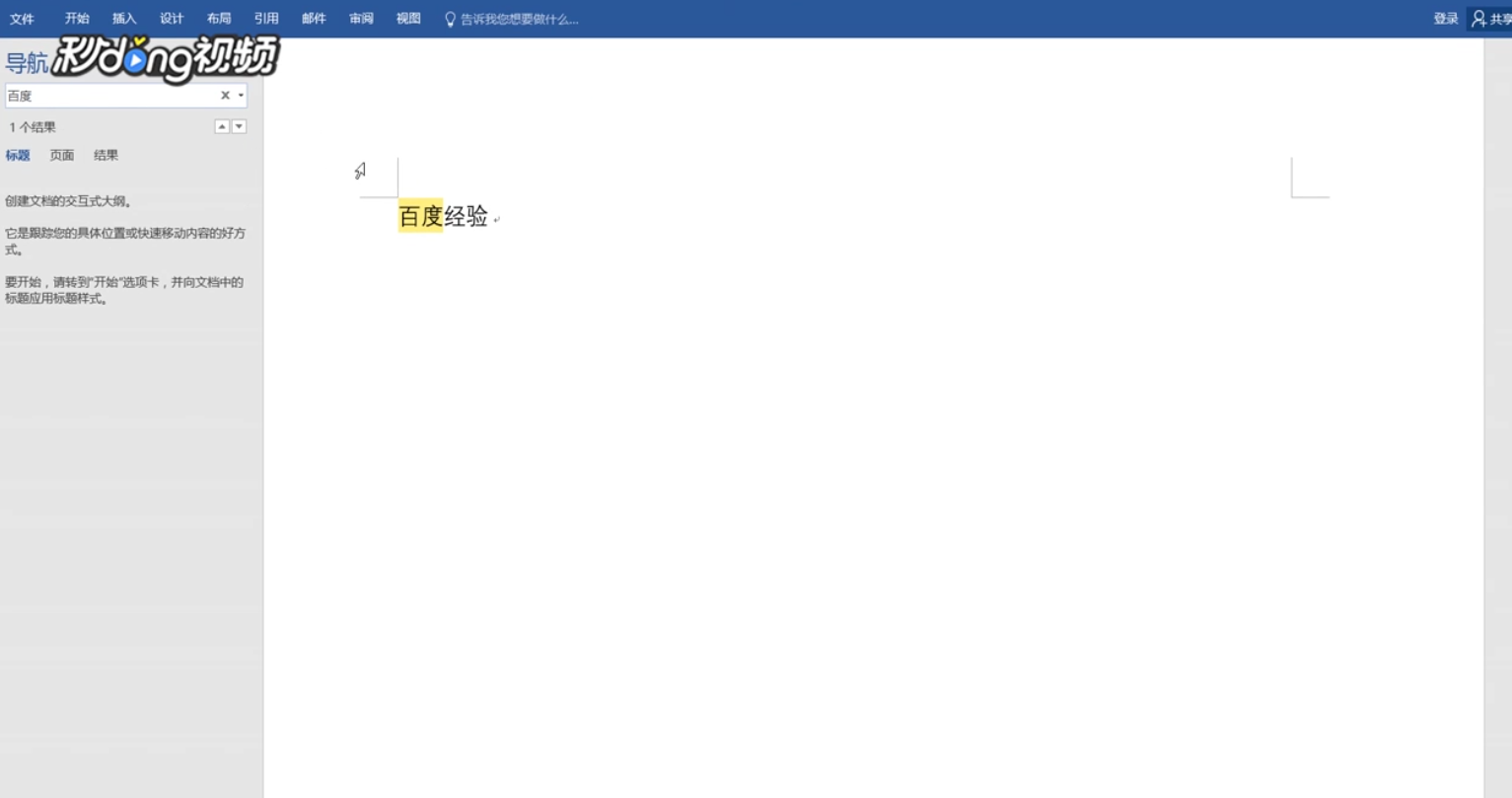1512x798 pixels.
Task: Go to the 布局 ribbon tab
Action: click(x=219, y=19)
